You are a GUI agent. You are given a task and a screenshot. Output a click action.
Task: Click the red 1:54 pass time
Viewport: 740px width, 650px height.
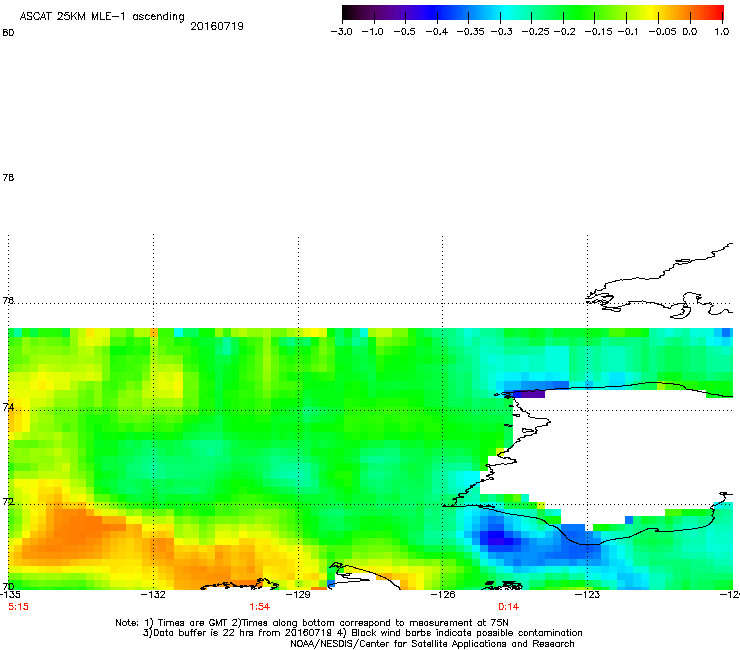click(260, 607)
